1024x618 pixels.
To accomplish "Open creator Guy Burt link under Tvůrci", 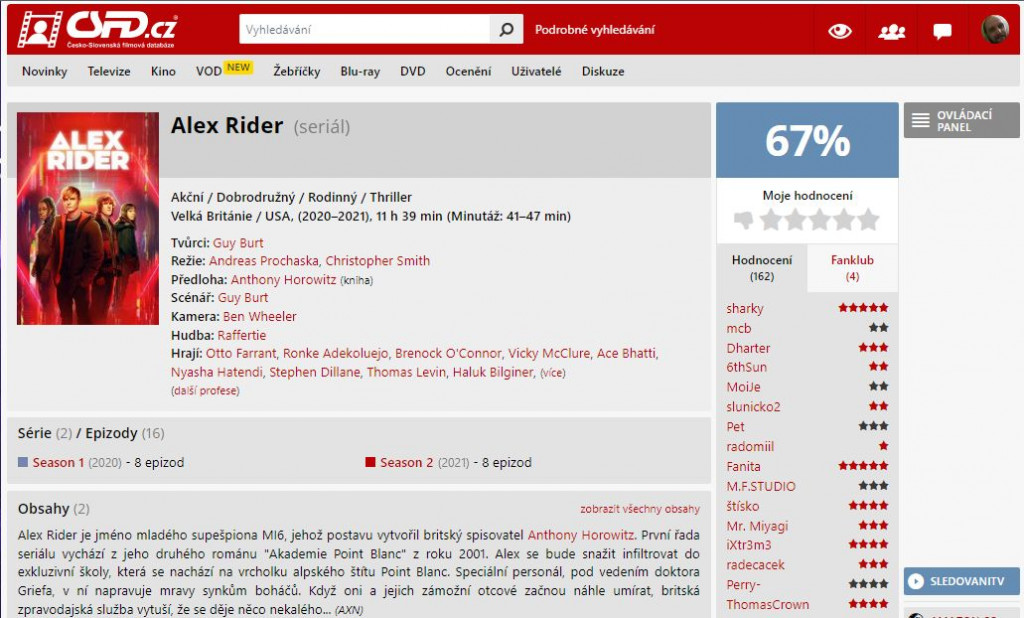I will pos(238,243).
